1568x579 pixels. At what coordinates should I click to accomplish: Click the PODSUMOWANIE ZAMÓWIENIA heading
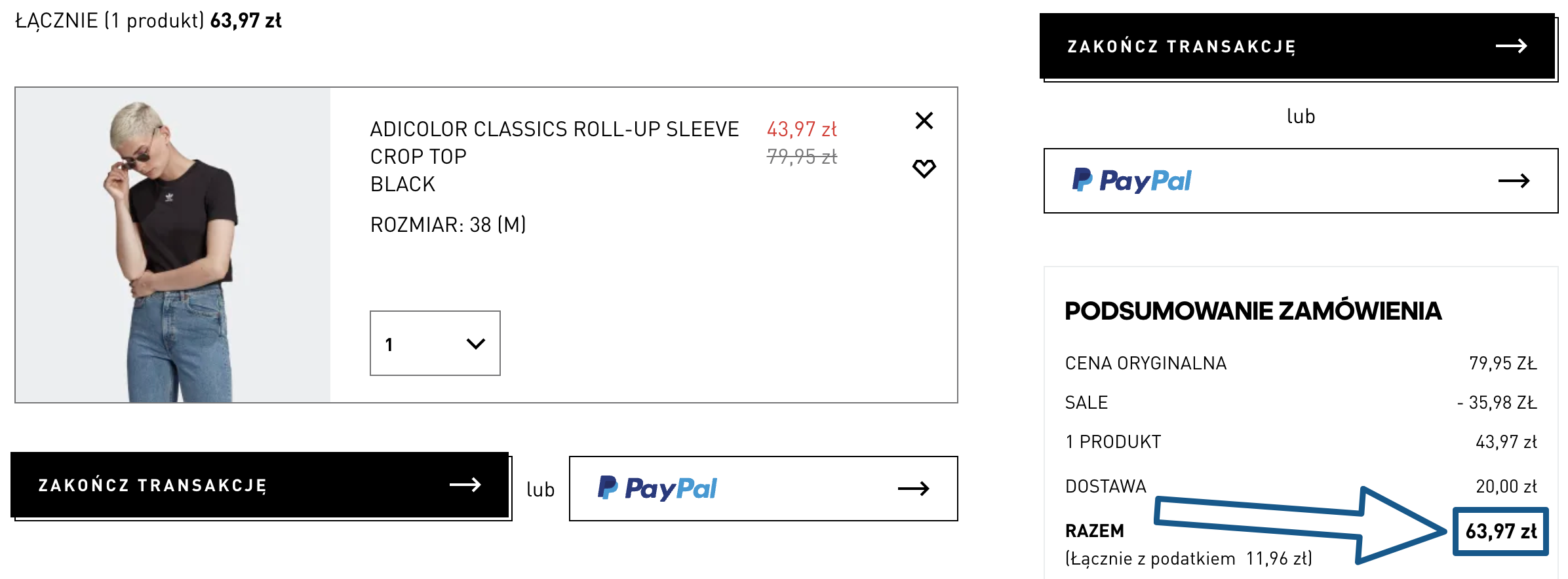click(x=1253, y=311)
